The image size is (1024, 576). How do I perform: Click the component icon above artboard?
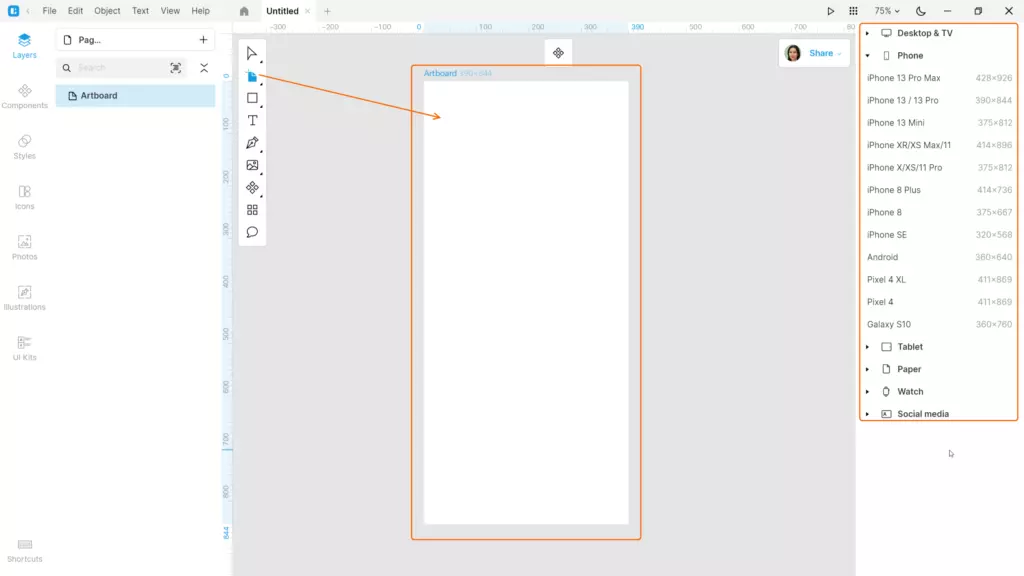click(x=558, y=54)
